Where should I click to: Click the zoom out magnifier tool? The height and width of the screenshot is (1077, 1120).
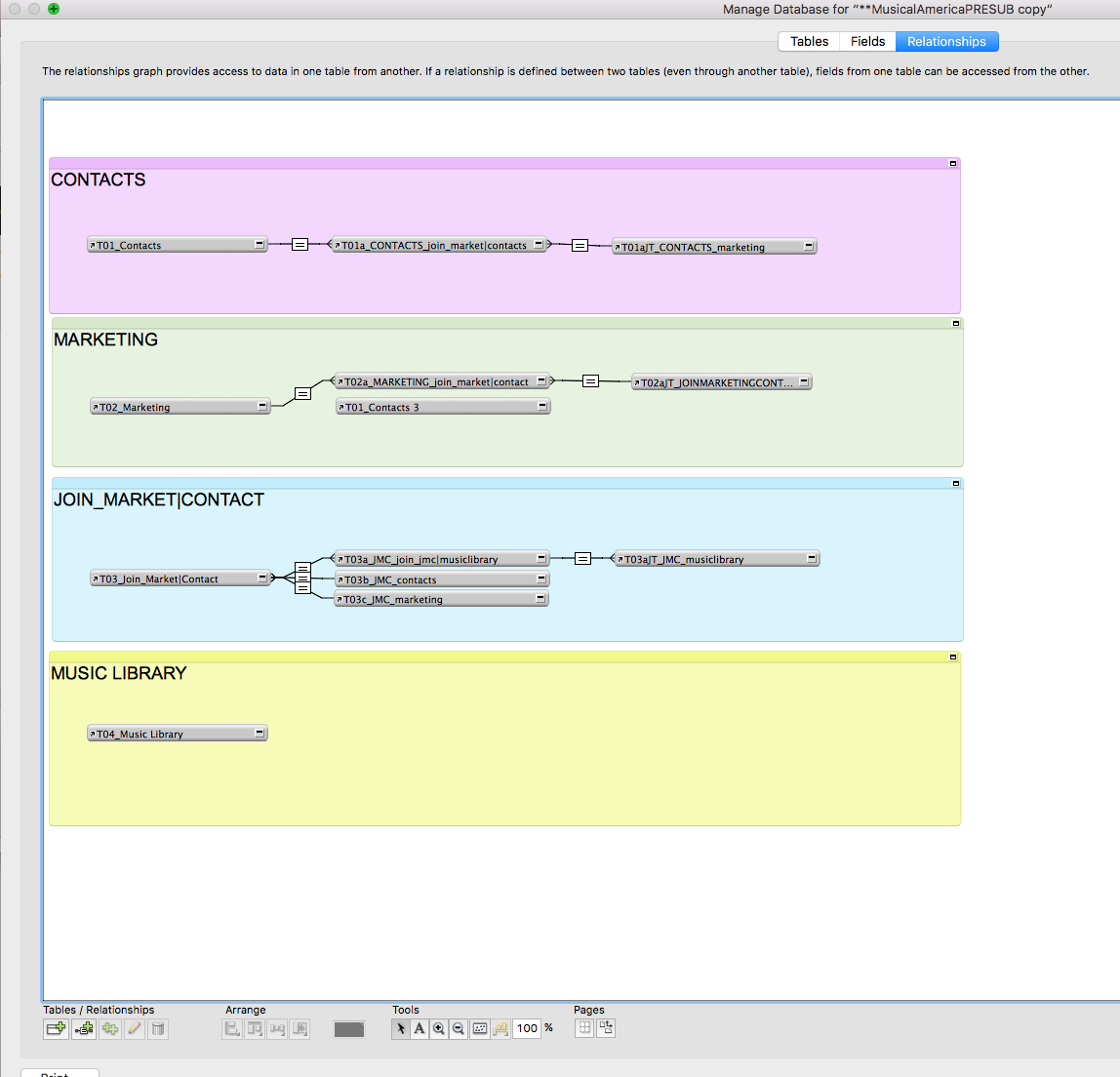[x=459, y=1029]
